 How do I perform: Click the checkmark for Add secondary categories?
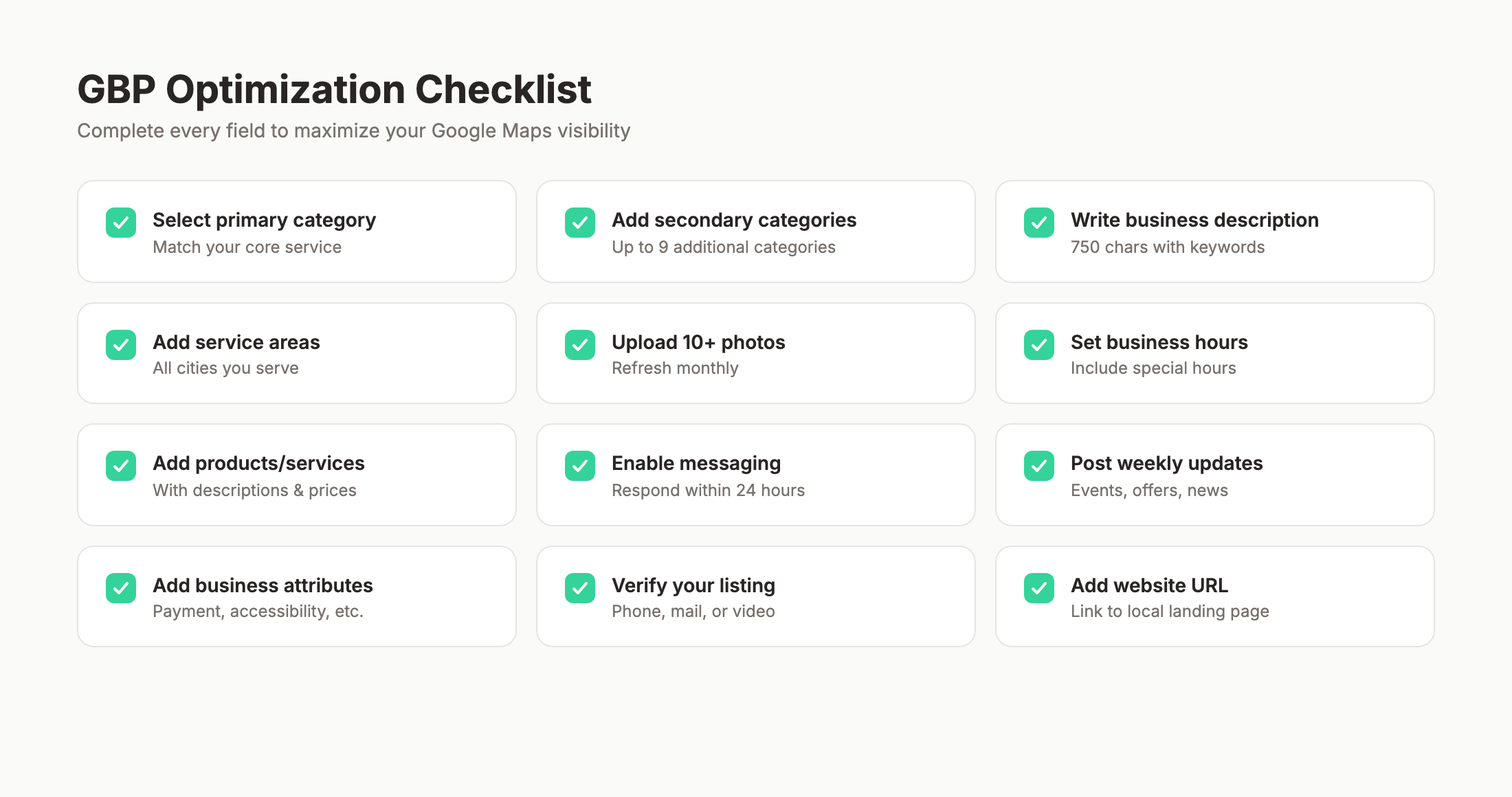[579, 223]
